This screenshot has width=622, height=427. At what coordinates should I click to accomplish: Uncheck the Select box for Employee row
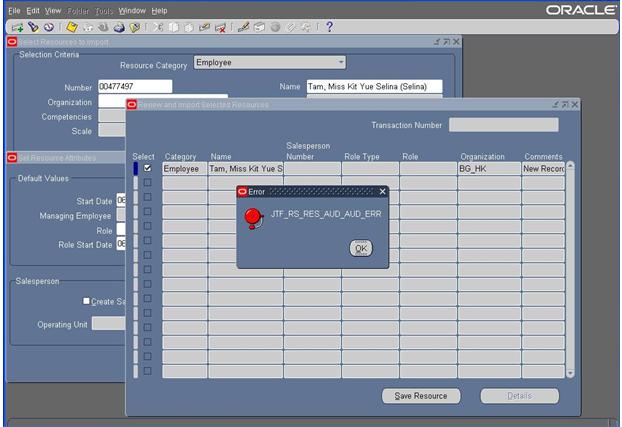coord(147,168)
